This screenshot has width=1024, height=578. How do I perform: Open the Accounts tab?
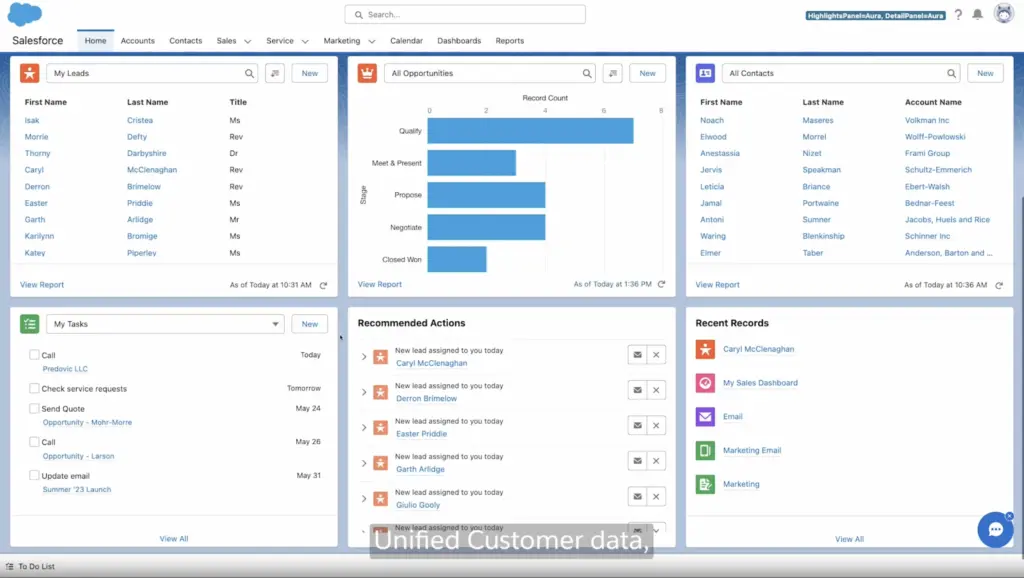pyautogui.click(x=138, y=40)
